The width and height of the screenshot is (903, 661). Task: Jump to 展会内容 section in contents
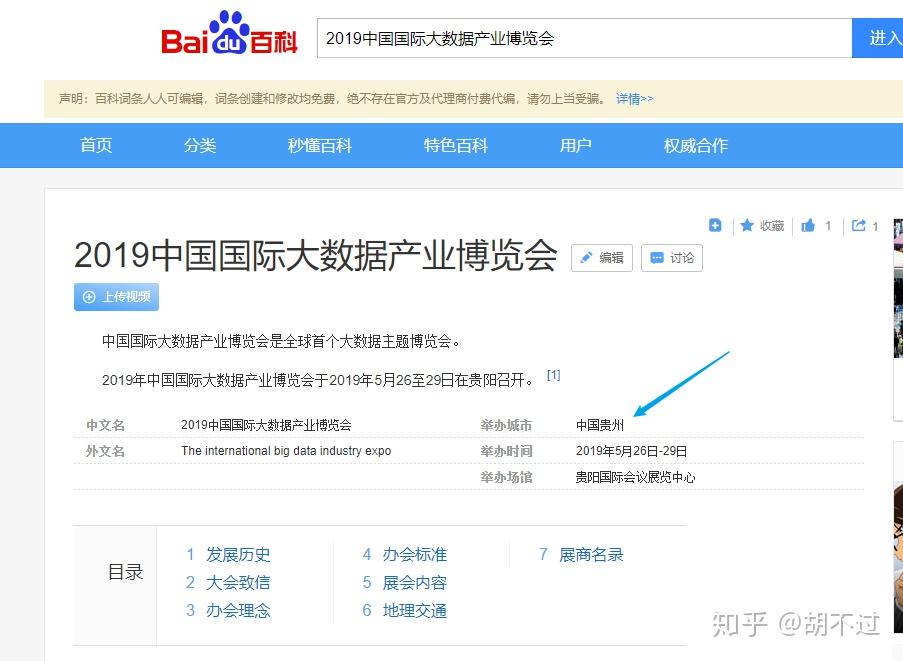point(415,582)
